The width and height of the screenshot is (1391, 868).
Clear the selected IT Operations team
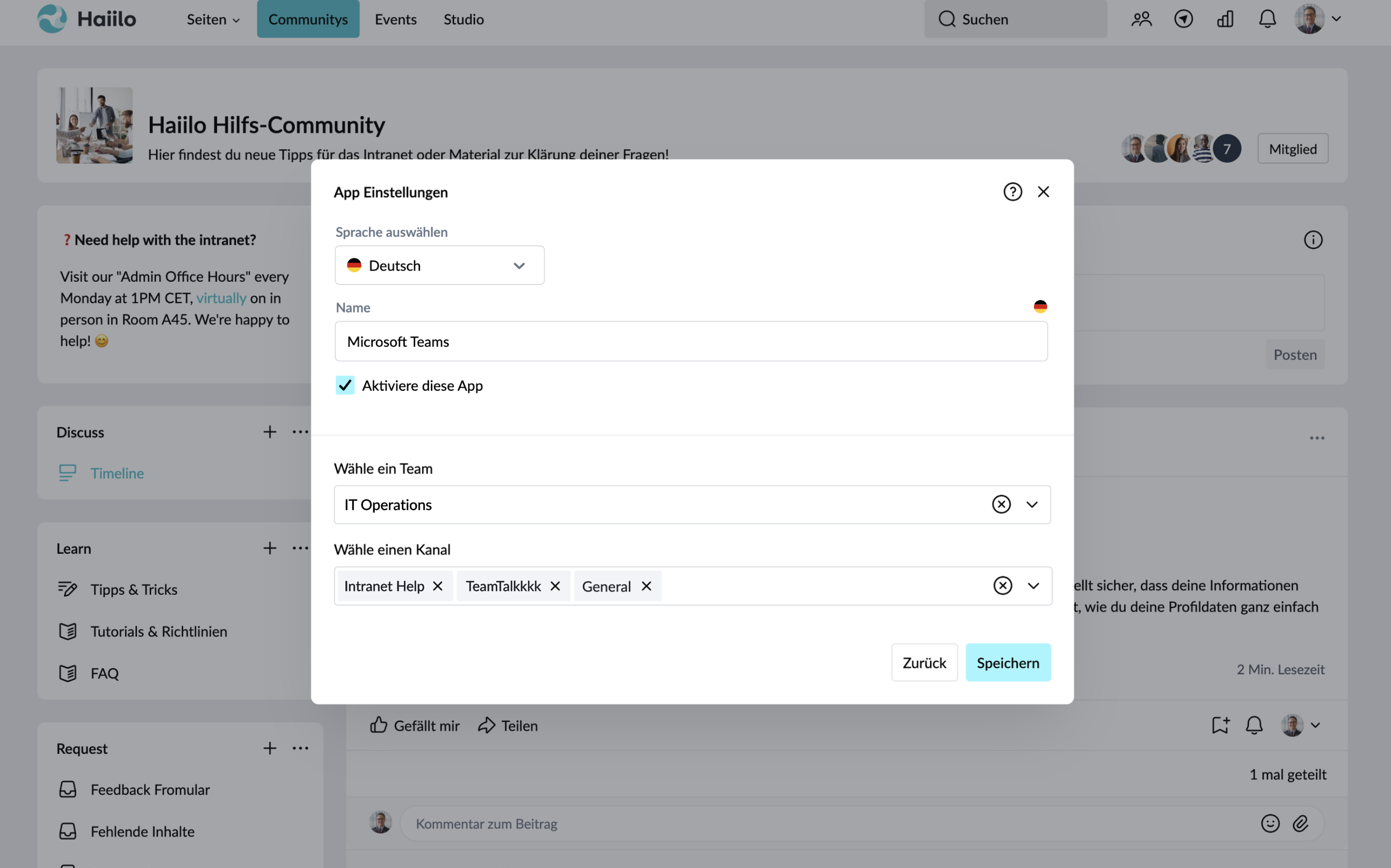point(1001,505)
